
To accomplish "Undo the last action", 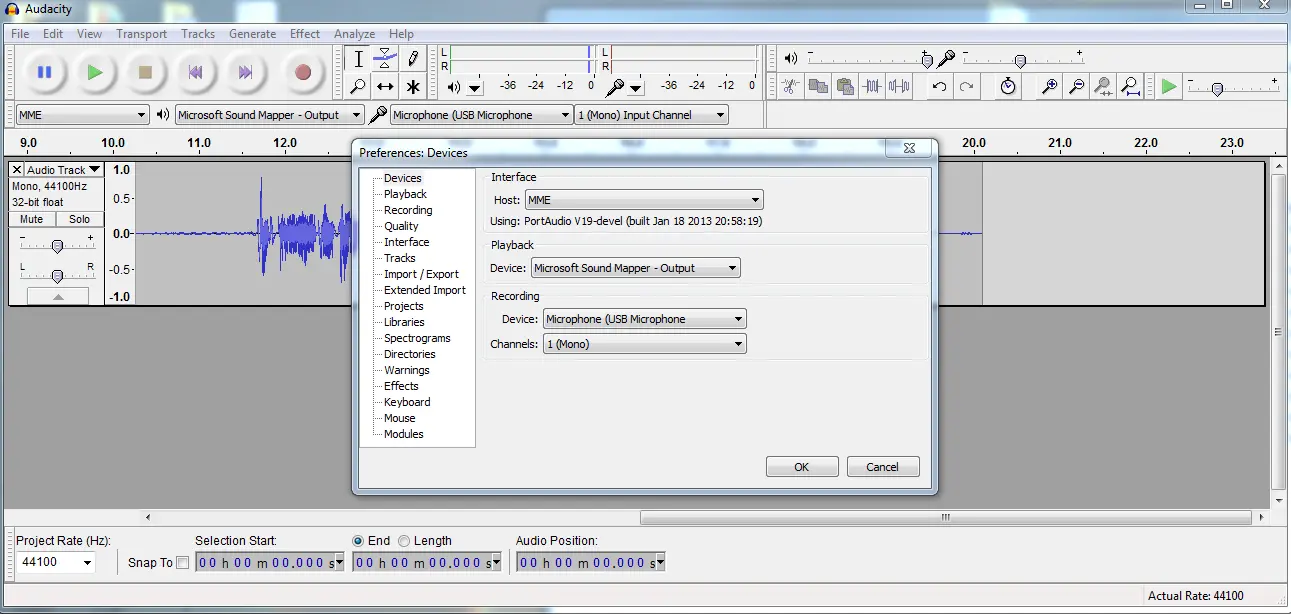I will pos(939,86).
